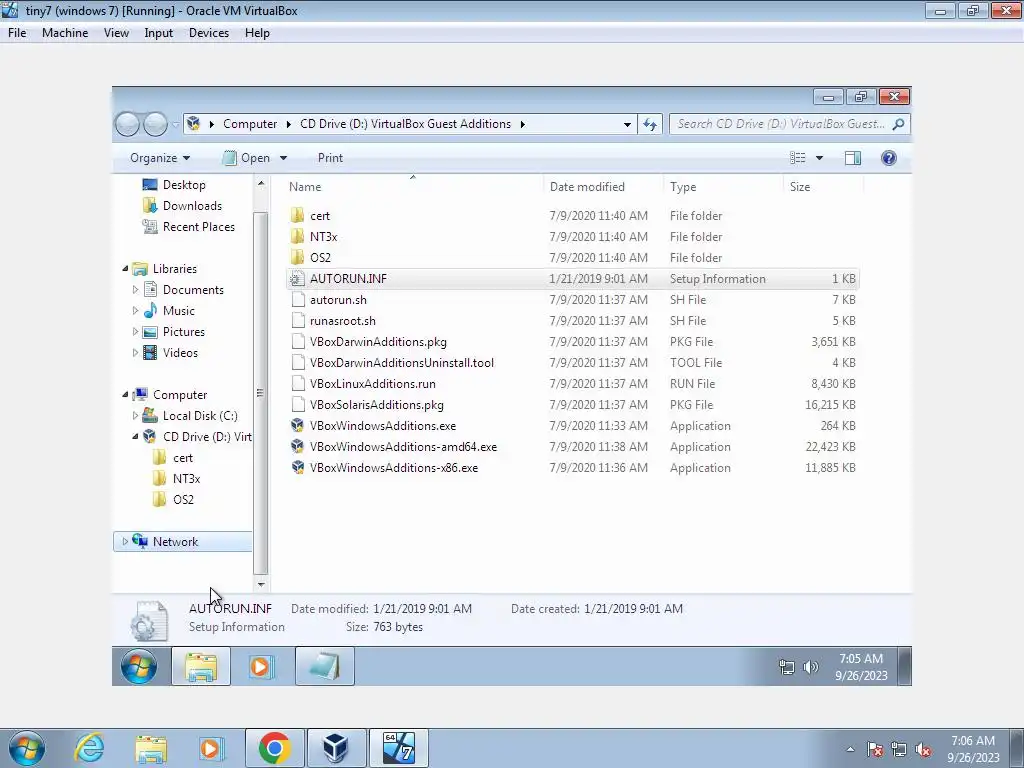
Task: Sort files by Type column header
Action: [x=683, y=187]
